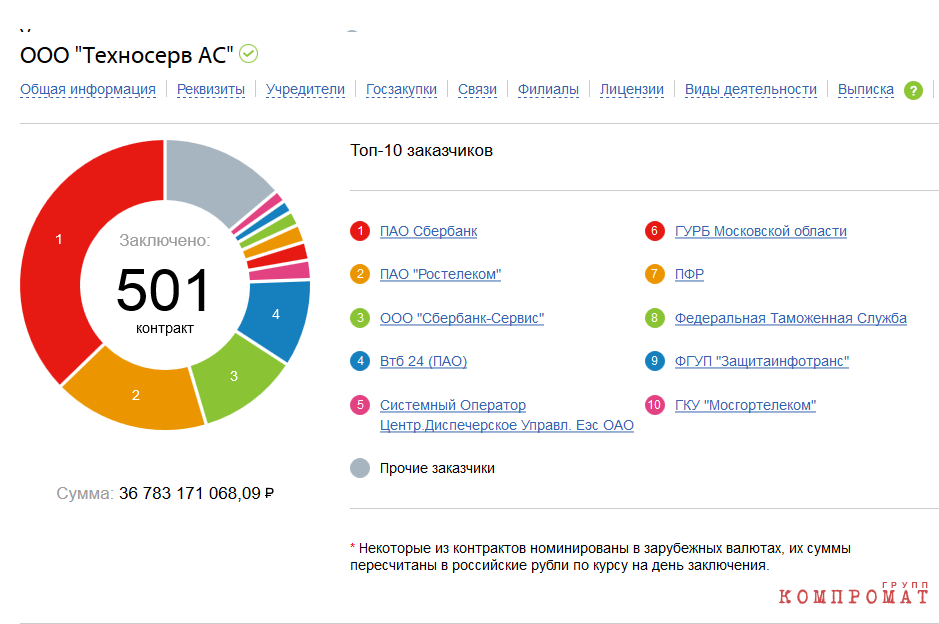Follow the ПАО "Ростелеком" link
939x624 pixels.
440,274
